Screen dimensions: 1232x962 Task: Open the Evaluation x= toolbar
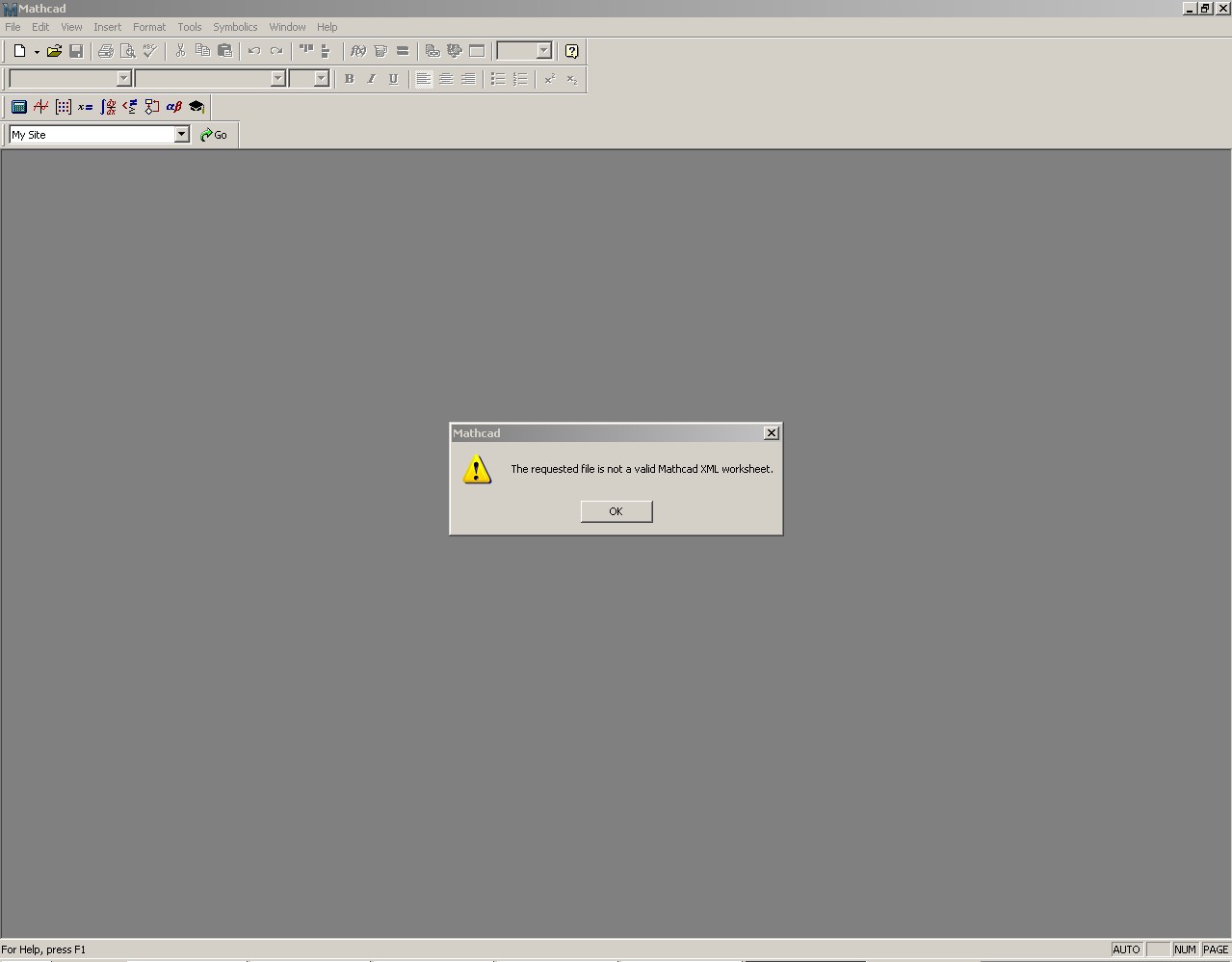point(86,107)
